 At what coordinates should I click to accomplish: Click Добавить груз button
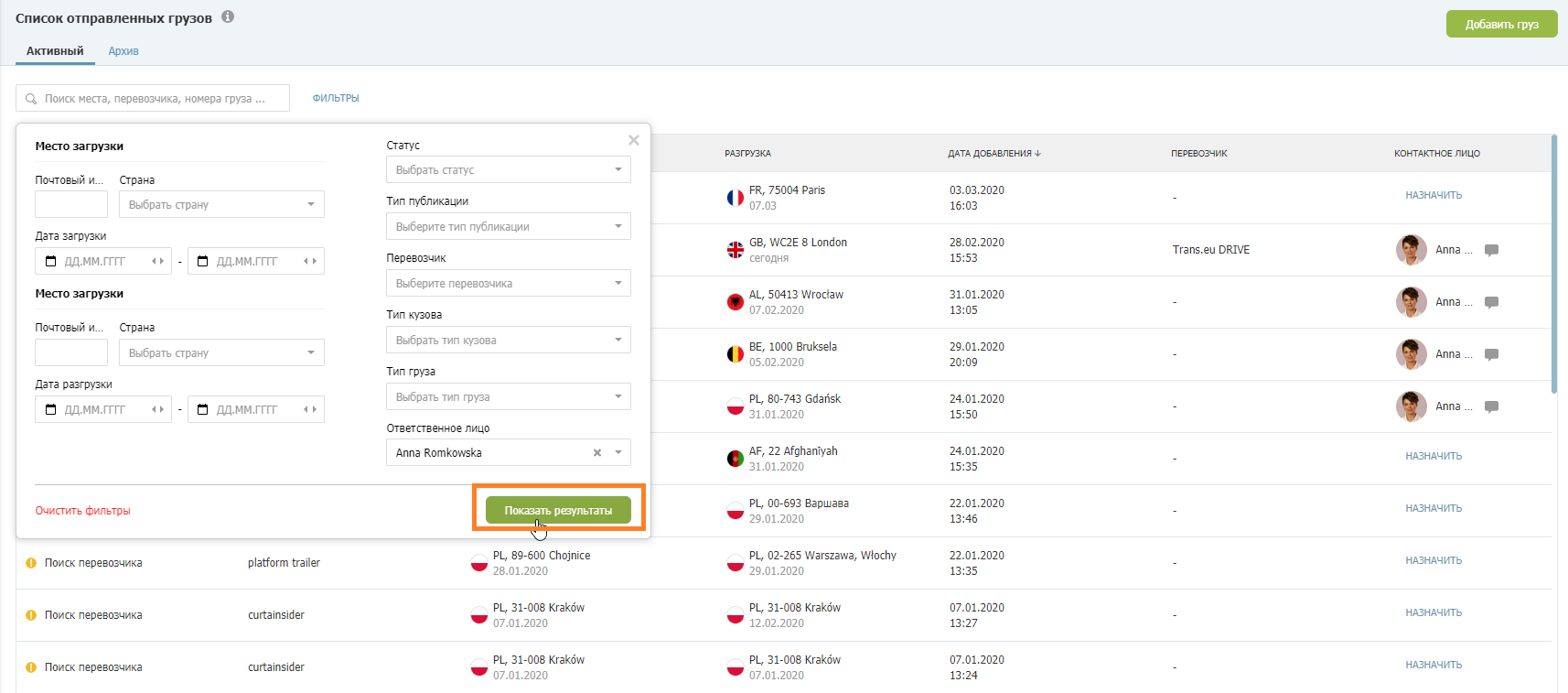click(x=1501, y=25)
